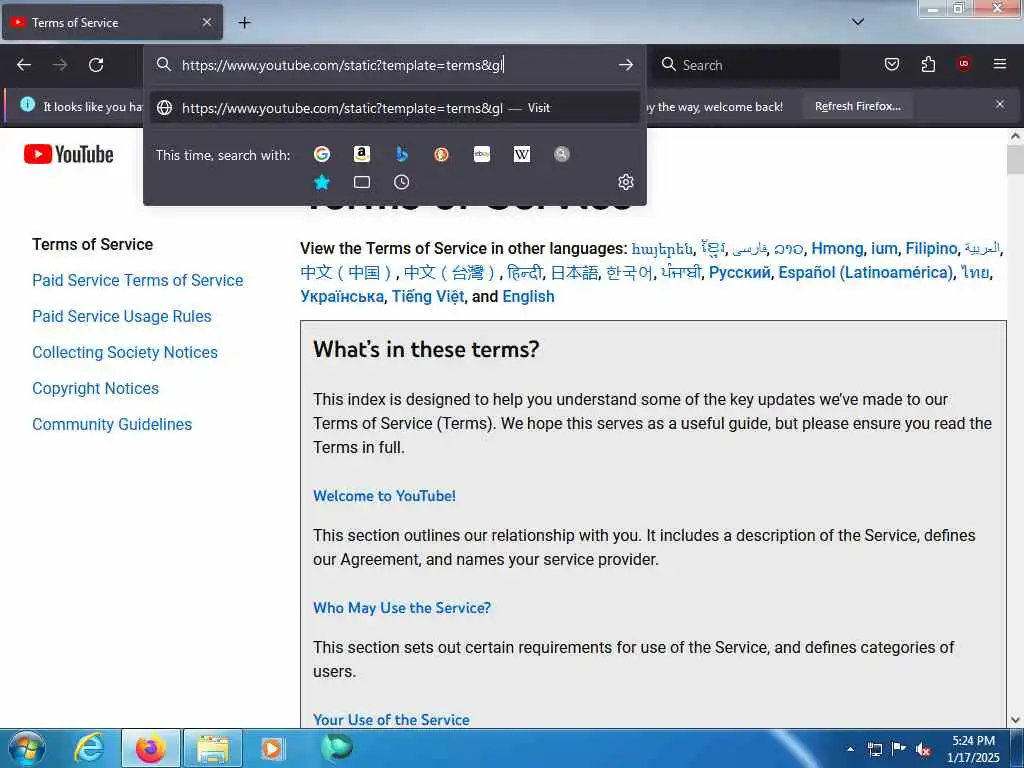
Task: Jump to Who May Use the Service?
Action: click(x=402, y=608)
